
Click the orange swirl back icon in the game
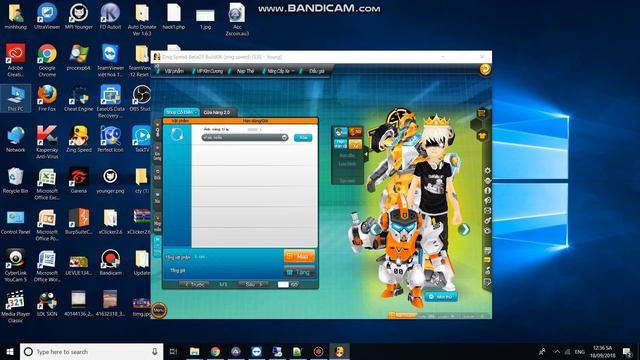(485, 69)
